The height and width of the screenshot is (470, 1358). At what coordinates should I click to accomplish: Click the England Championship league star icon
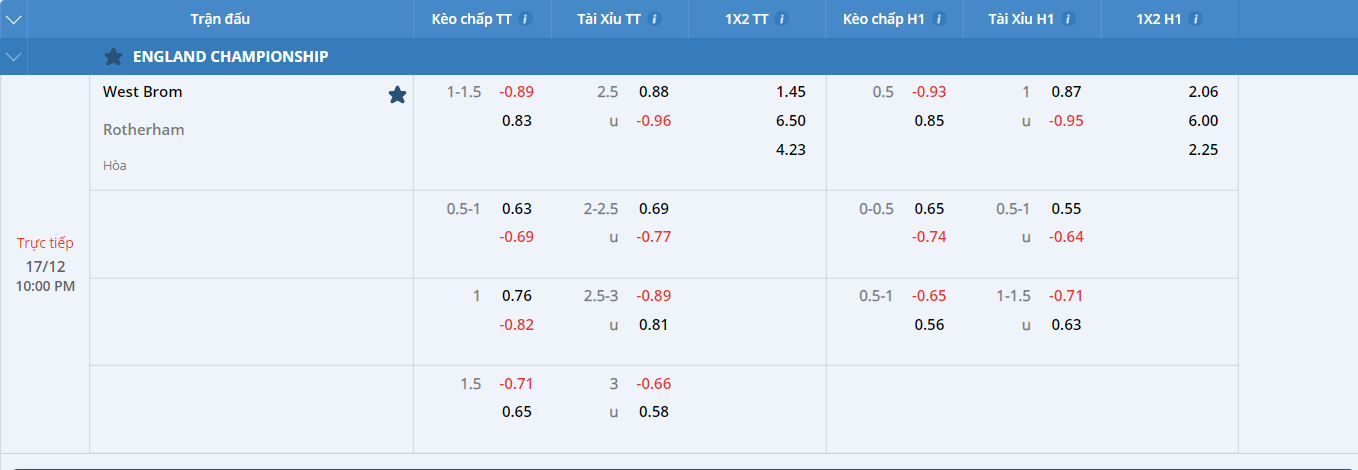click(113, 57)
